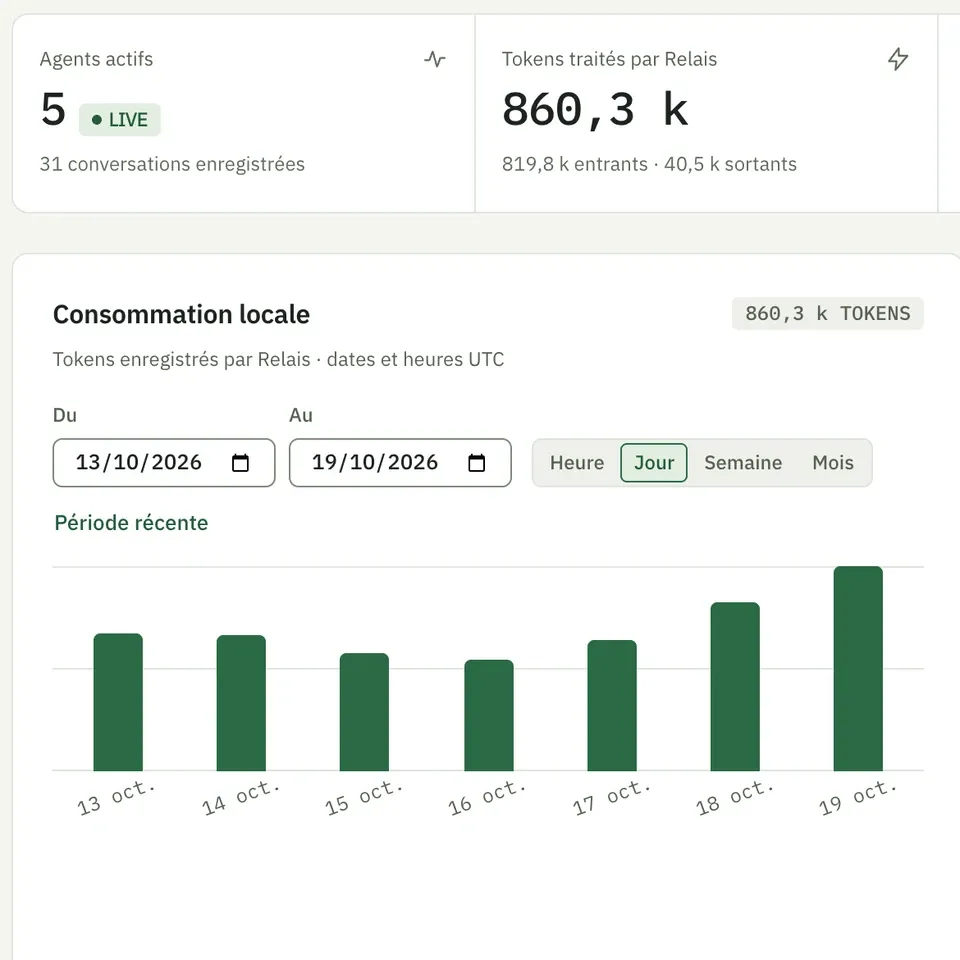Select the Heure granularity option
The width and height of the screenshot is (960, 960).
tap(577, 463)
